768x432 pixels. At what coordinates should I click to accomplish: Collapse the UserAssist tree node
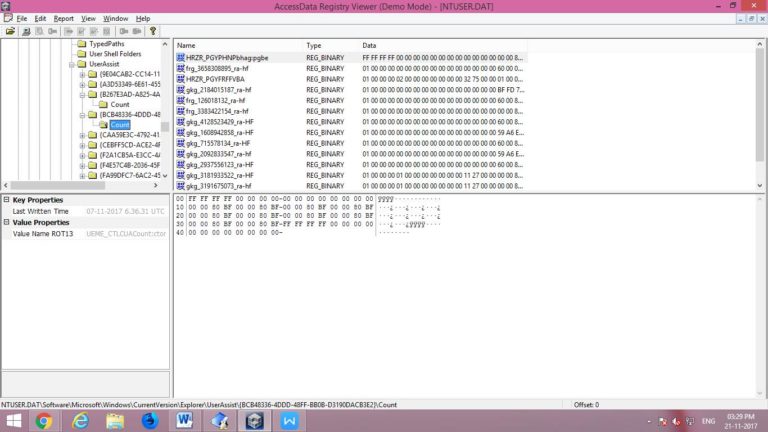(72, 65)
